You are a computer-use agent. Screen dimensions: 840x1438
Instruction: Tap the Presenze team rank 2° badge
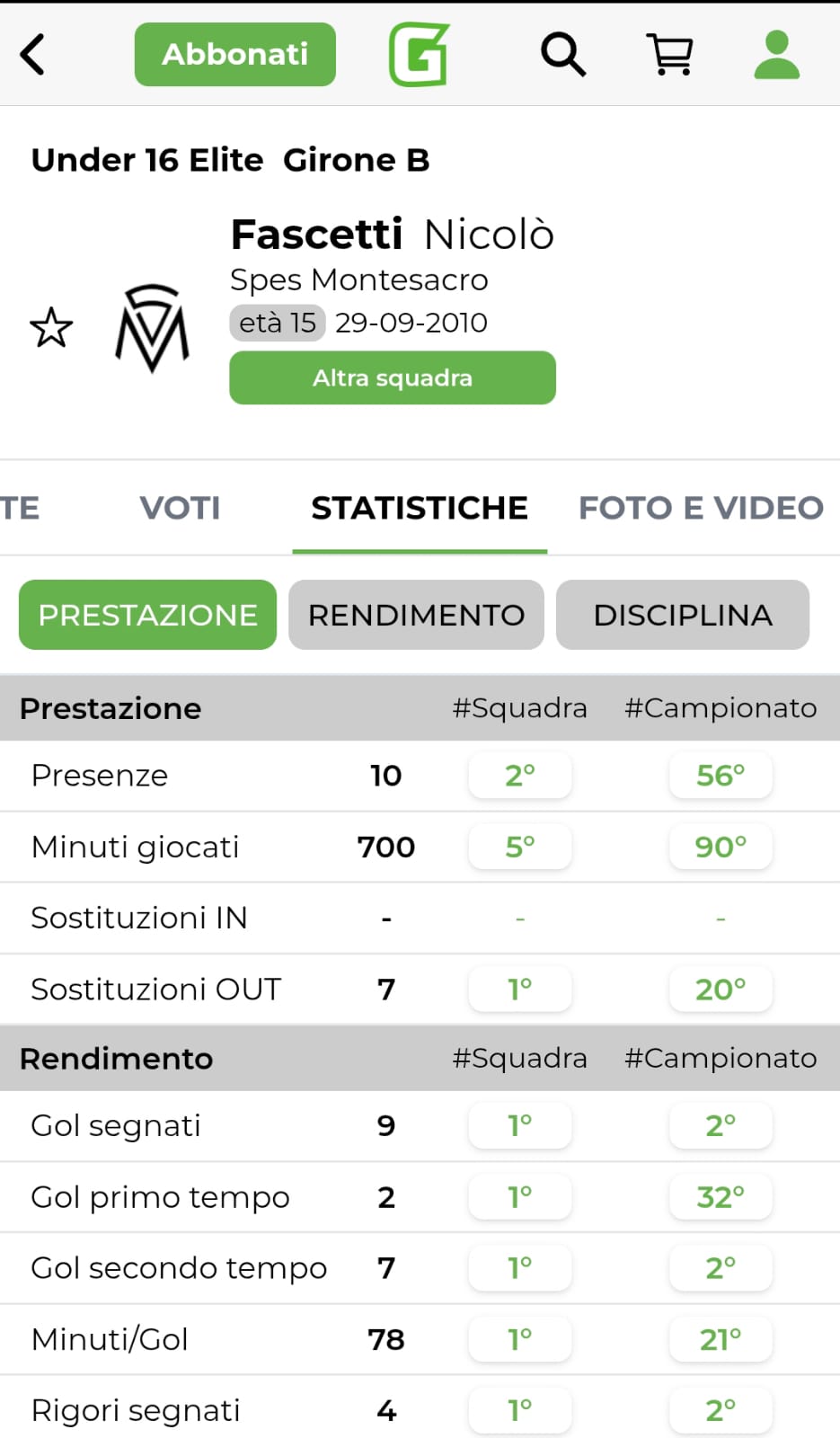(520, 775)
